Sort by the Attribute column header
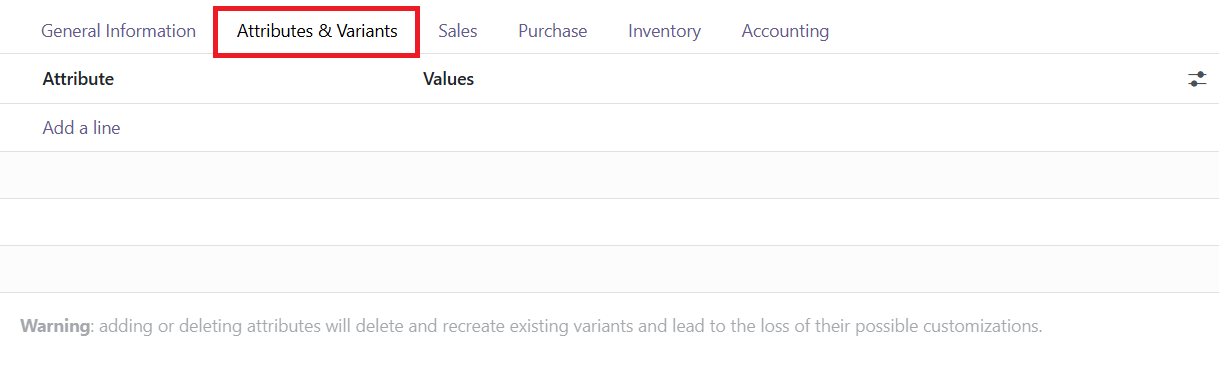This screenshot has height=377, width=1219. 78,79
